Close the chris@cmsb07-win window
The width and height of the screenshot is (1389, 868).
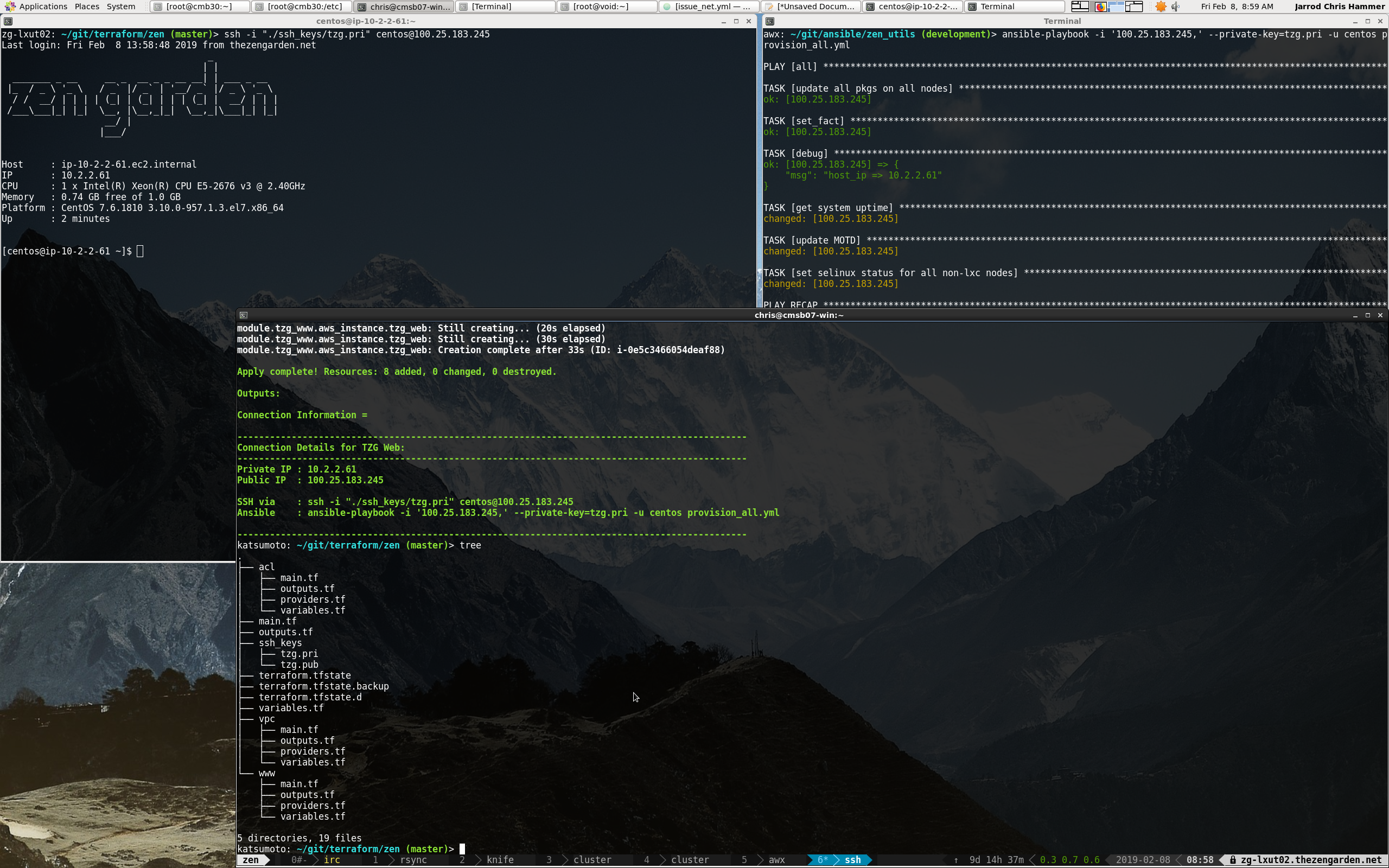(1380, 315)
